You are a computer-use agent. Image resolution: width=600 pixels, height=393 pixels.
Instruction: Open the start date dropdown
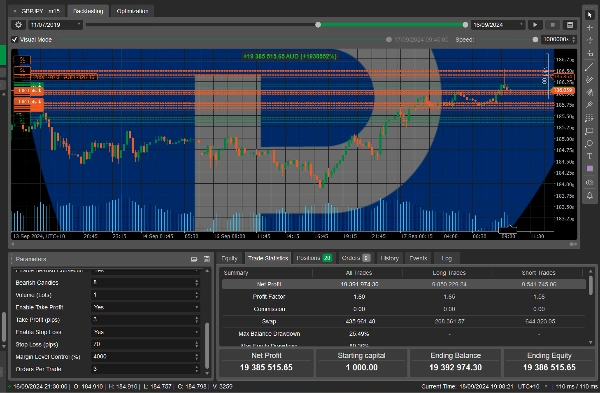[56, 25]
